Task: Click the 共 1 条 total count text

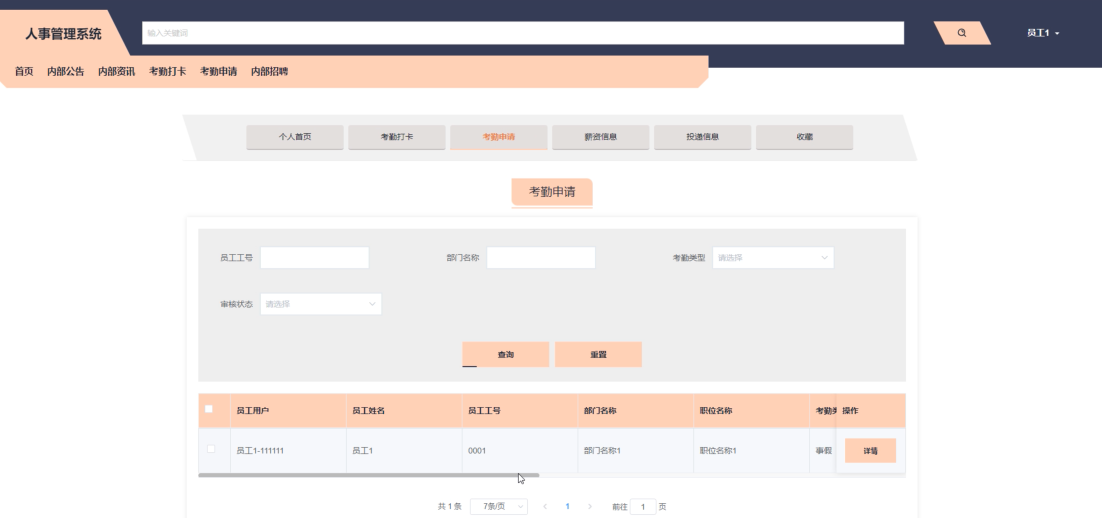Action: (x=450, y=506)
